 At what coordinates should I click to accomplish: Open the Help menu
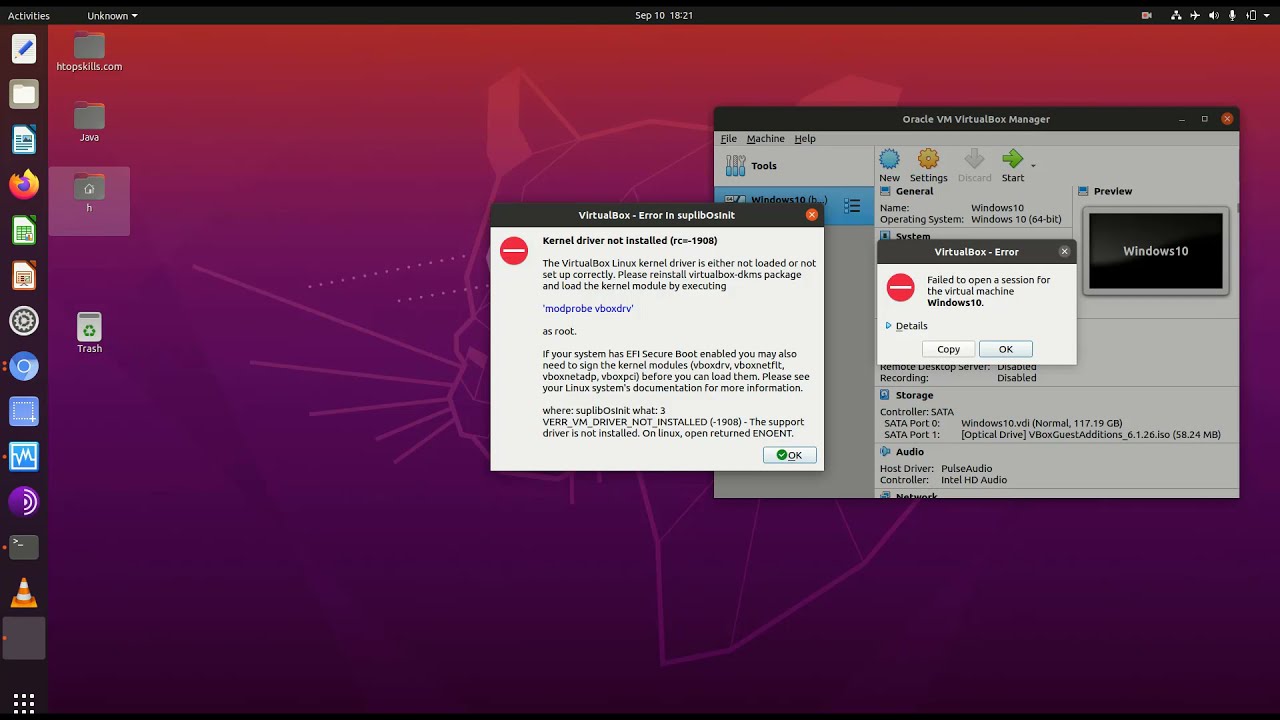tap(805, 139)
